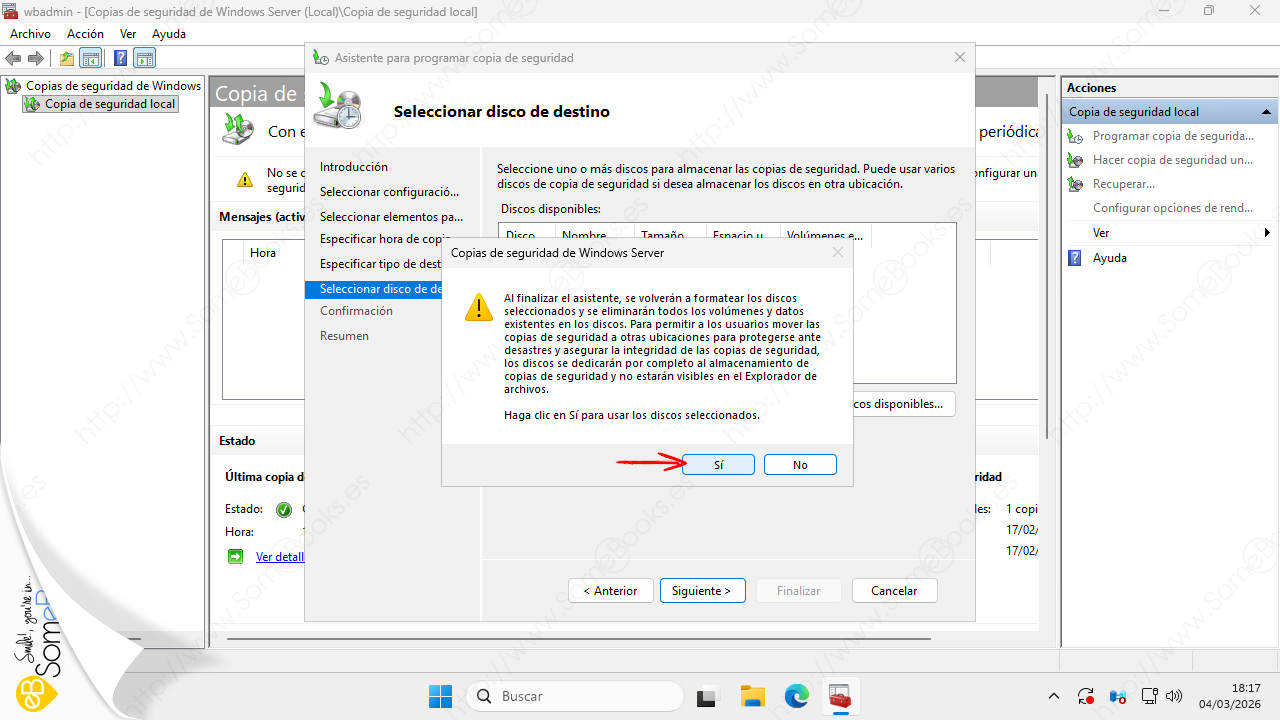Open the Acción menu
1280x720 pixels.
tap(85, 34)
